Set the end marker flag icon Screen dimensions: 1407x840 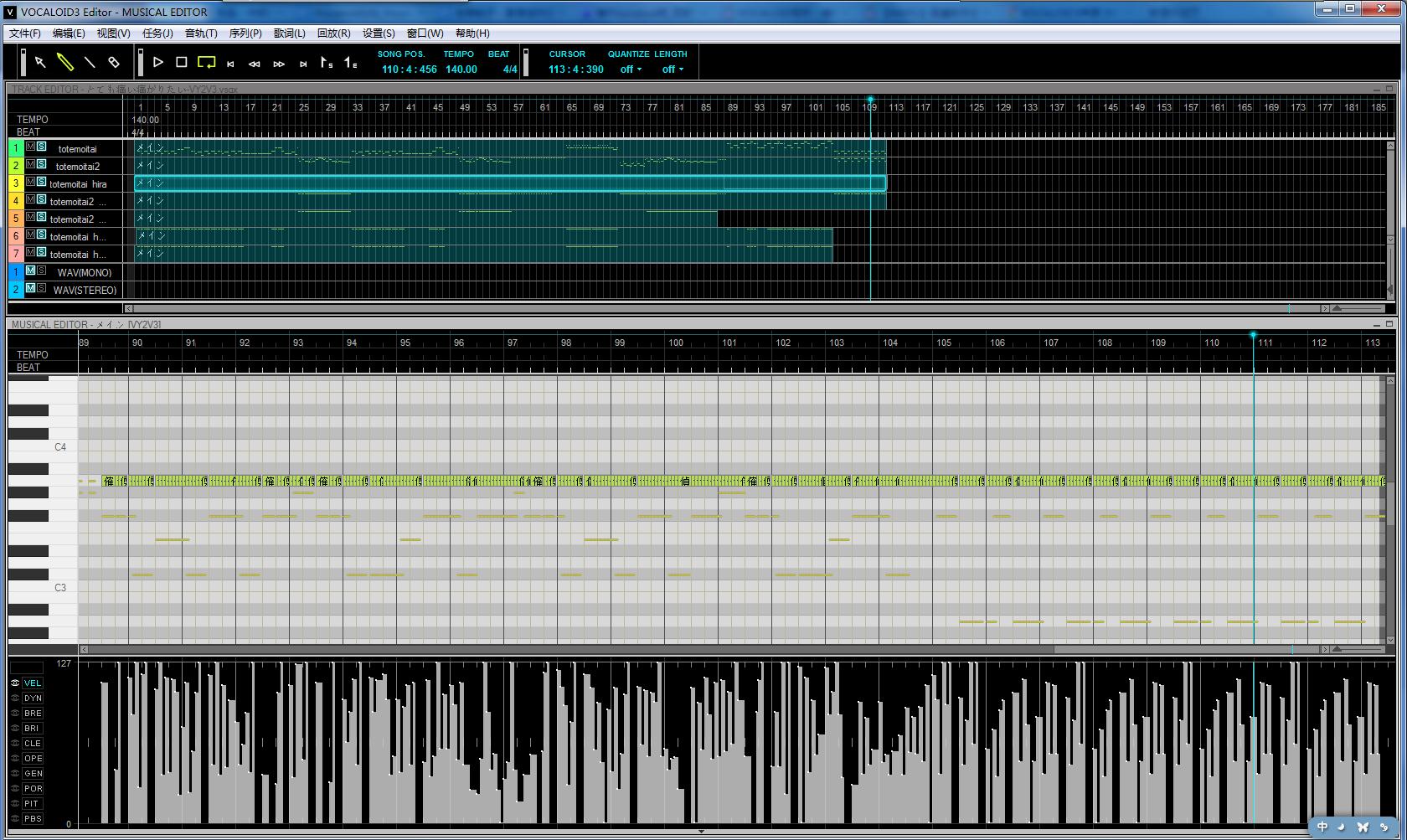click(x=351, y=63)
